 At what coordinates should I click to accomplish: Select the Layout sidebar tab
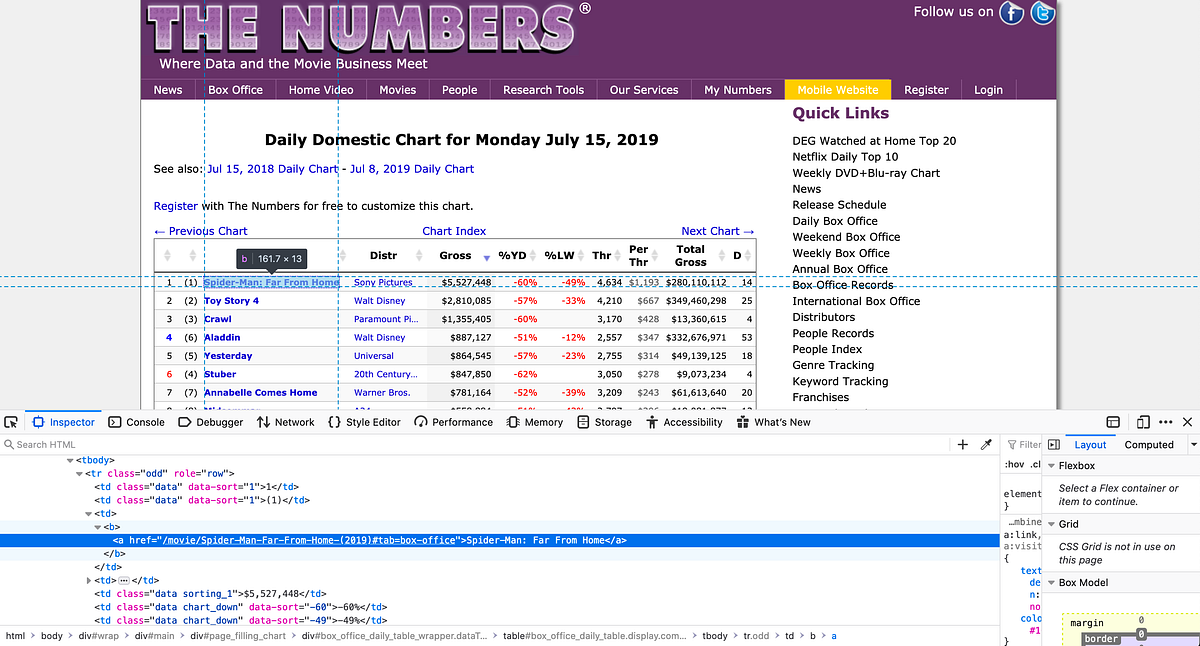point(1090,444)
